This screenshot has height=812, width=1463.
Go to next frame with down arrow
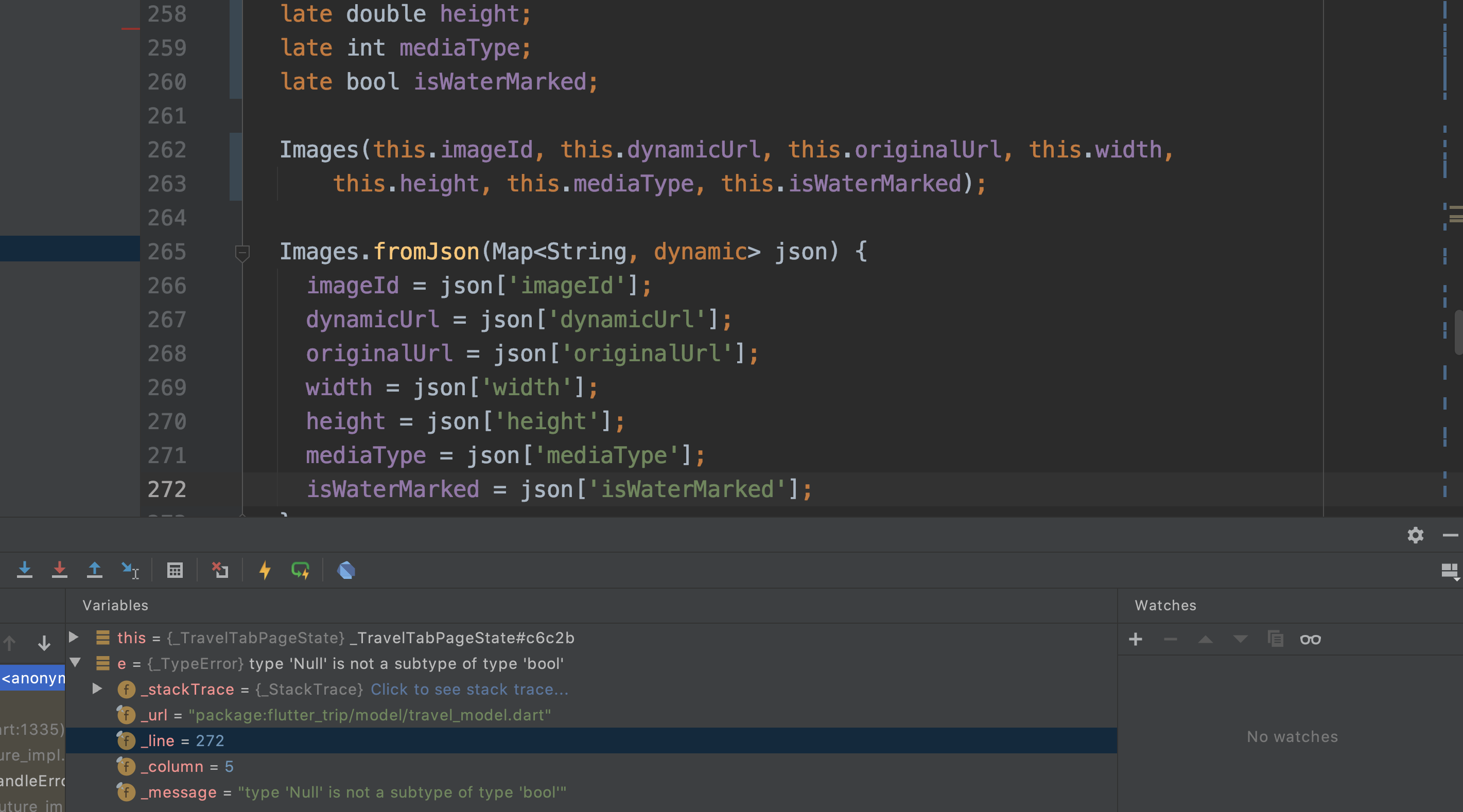(44, 643)
